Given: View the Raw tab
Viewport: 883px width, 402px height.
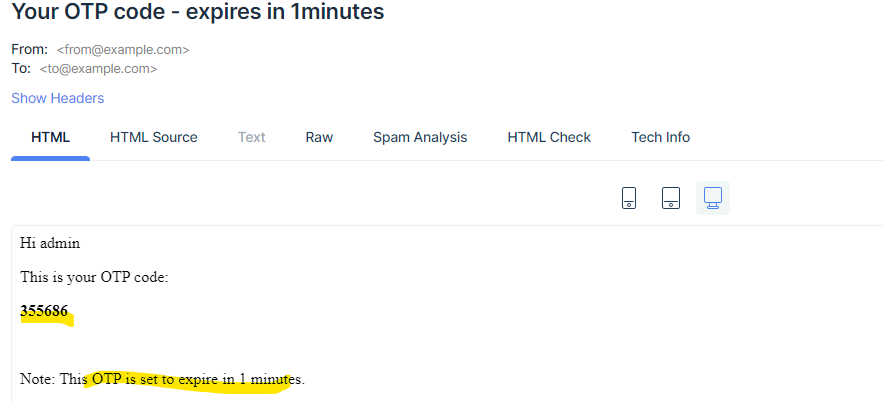Looking at the screenshot, I should (x=319, y=137).
